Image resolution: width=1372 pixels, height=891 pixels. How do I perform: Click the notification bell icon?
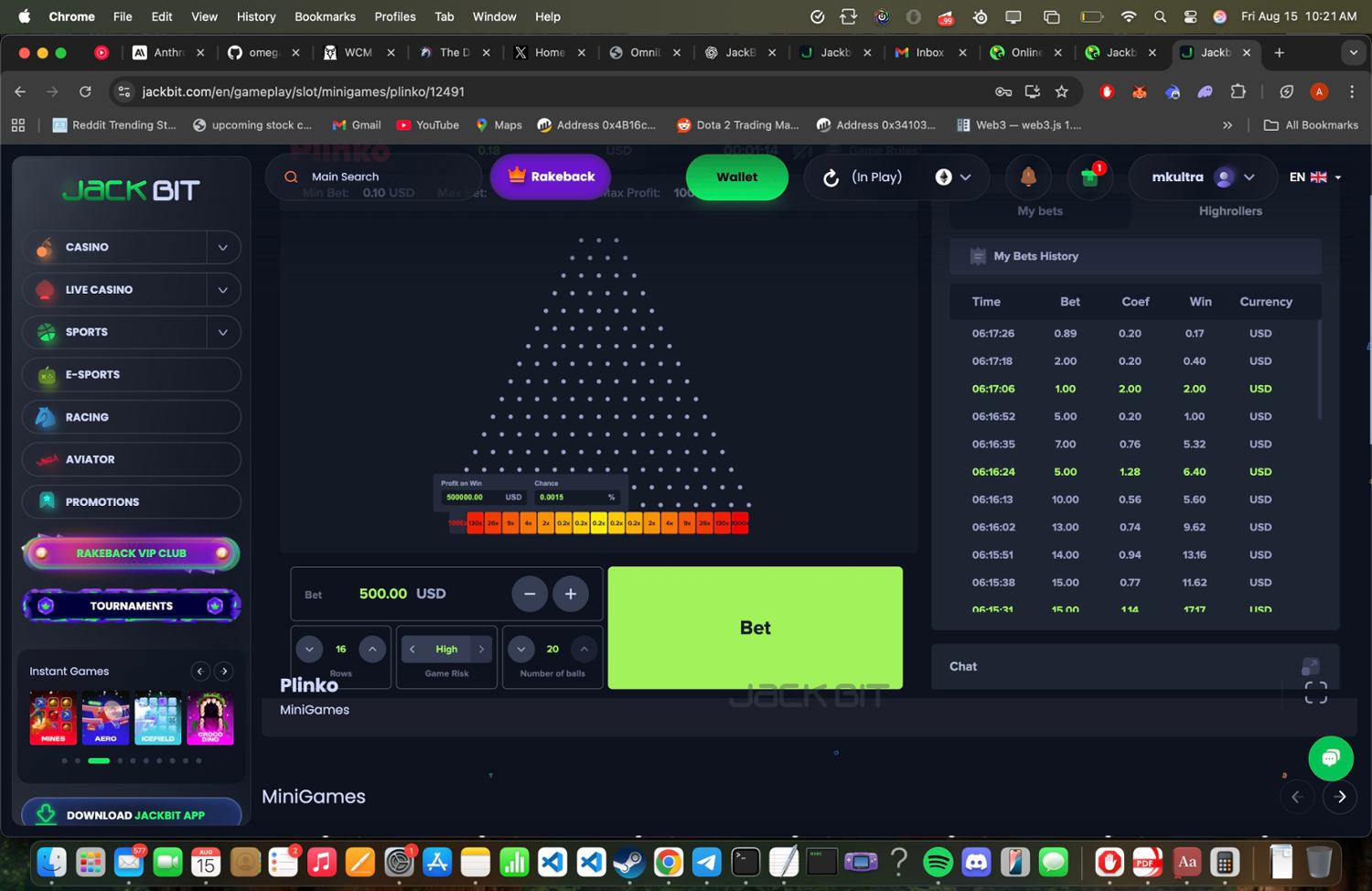coord(1028,177)
